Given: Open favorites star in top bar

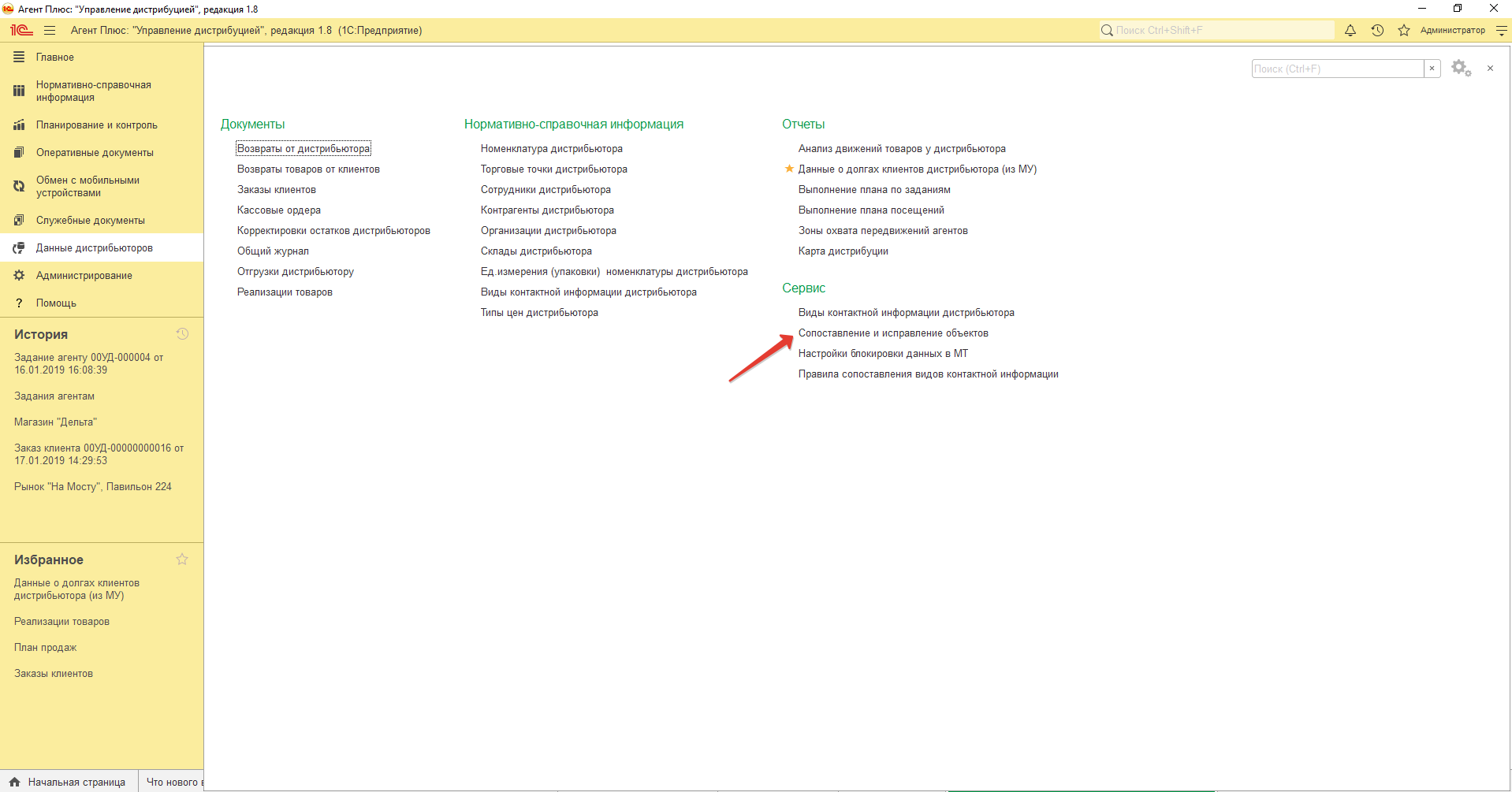Looking at the screenshot, I should coord(1404,30).
